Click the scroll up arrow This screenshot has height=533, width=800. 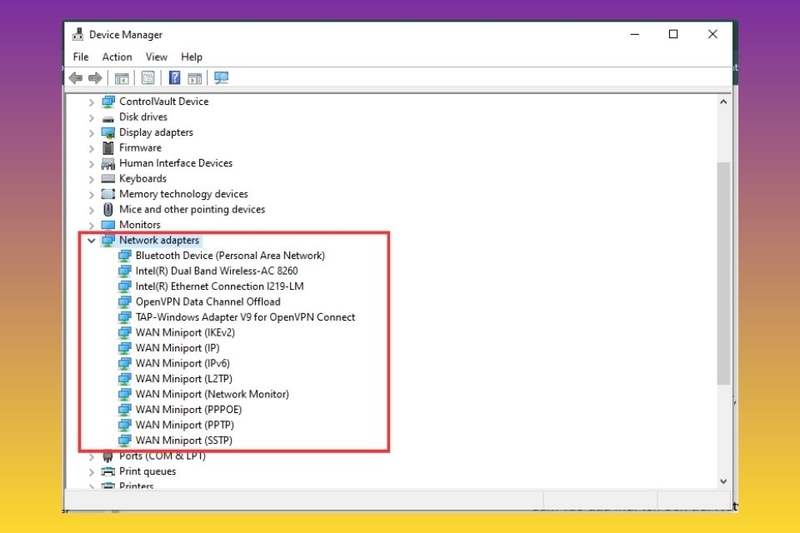[723, 101]
